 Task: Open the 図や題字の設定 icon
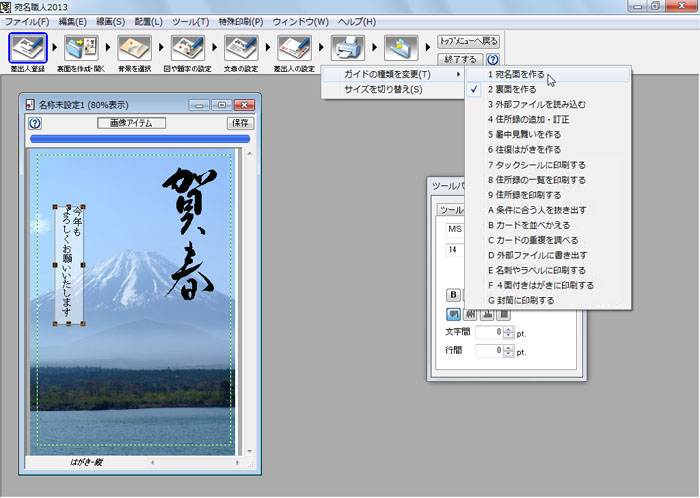click(x=187, y=47)
